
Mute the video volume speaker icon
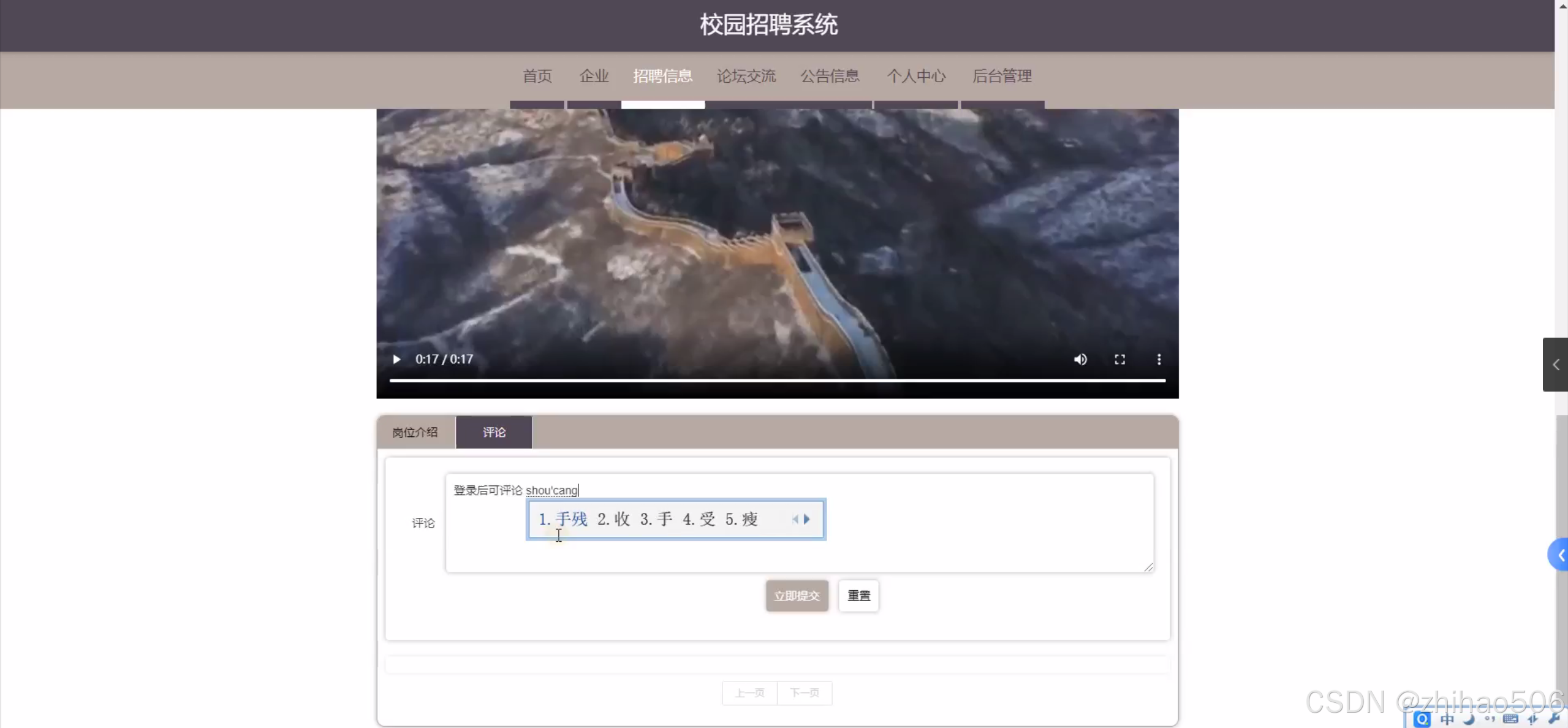(x=1080, y=359)
